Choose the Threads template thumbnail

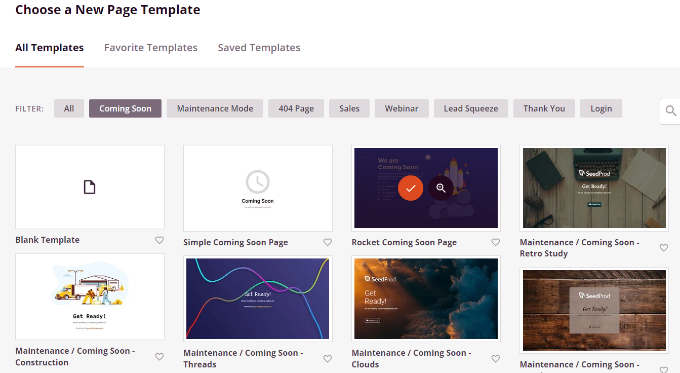click(x=258, y=299)
